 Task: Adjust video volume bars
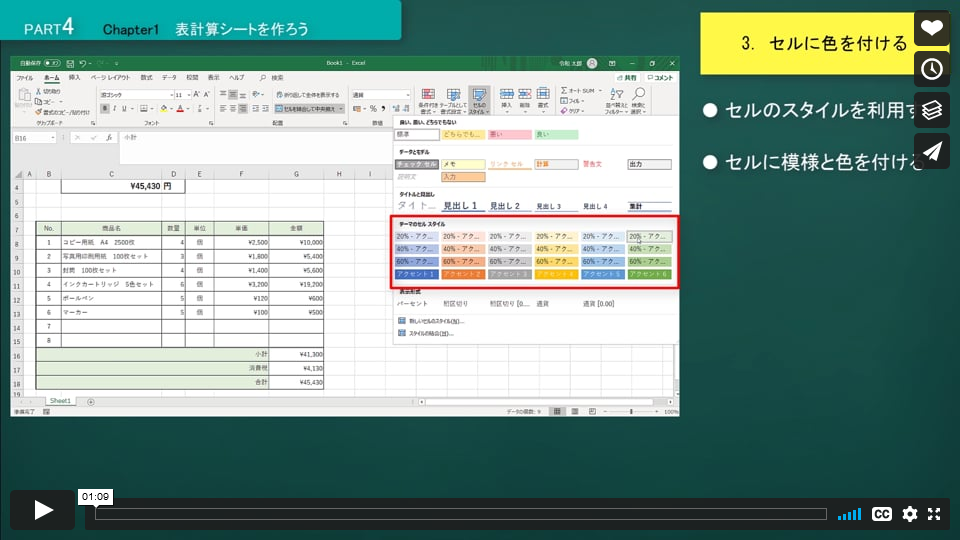click(x=849, y=514)
